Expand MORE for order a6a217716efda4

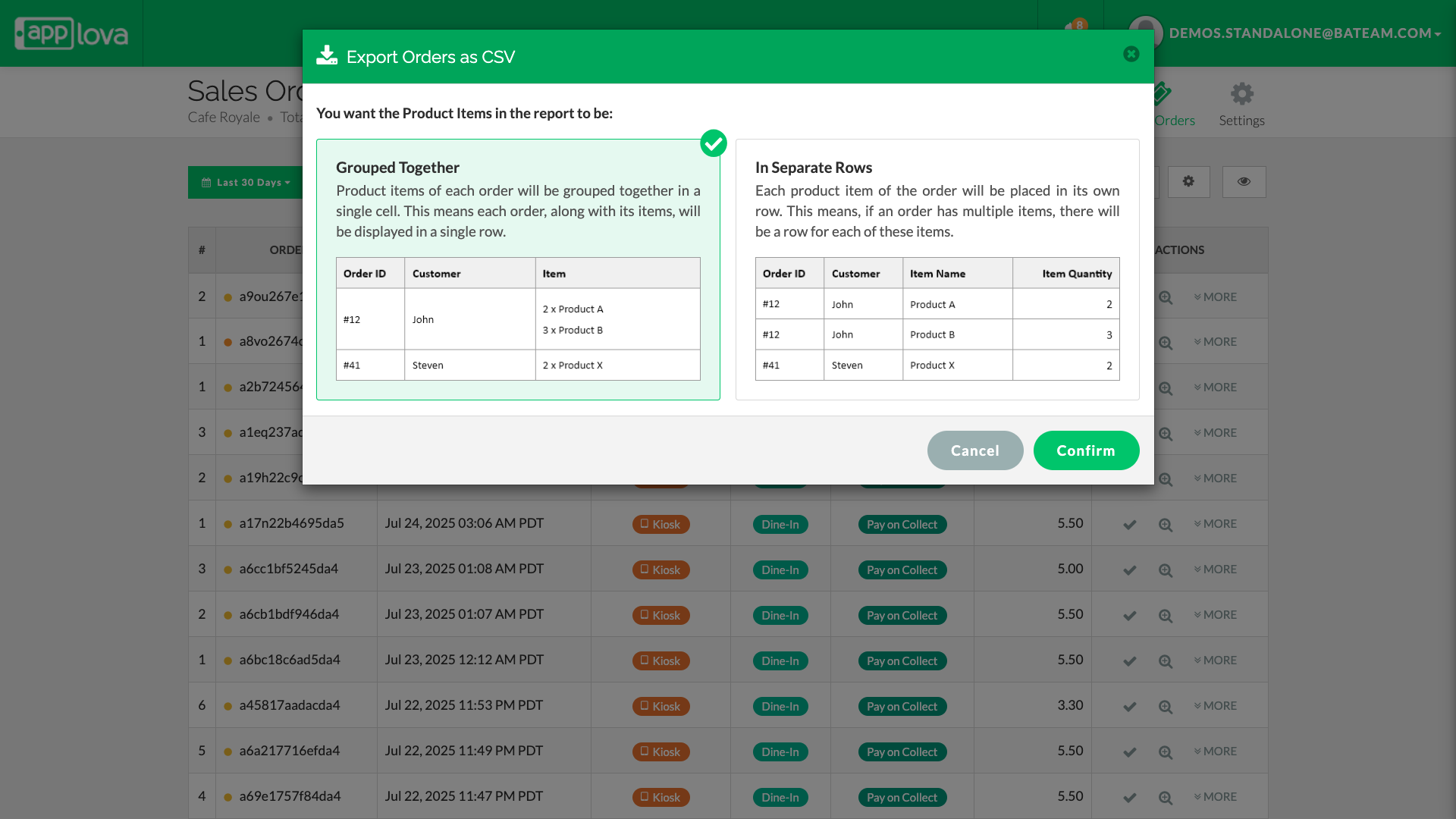tap(1215, 752)
